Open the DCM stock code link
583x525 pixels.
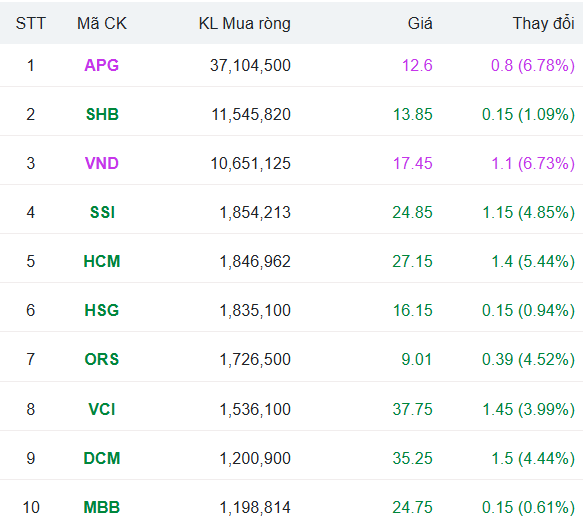(x=102, y=458)
